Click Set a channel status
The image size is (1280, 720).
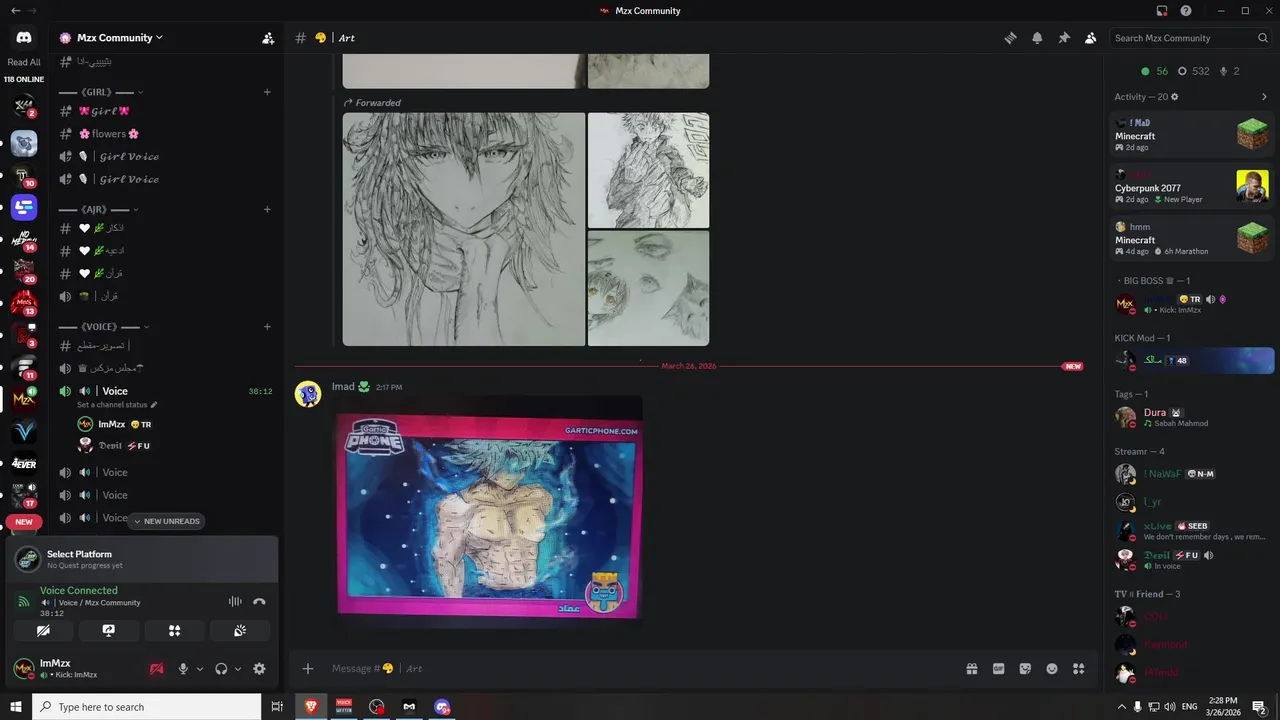click(117, 405)
